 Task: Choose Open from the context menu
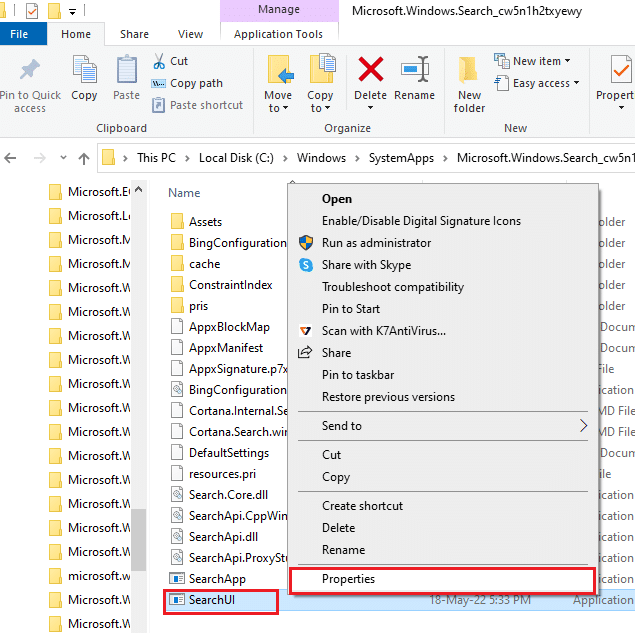point(337,199)
